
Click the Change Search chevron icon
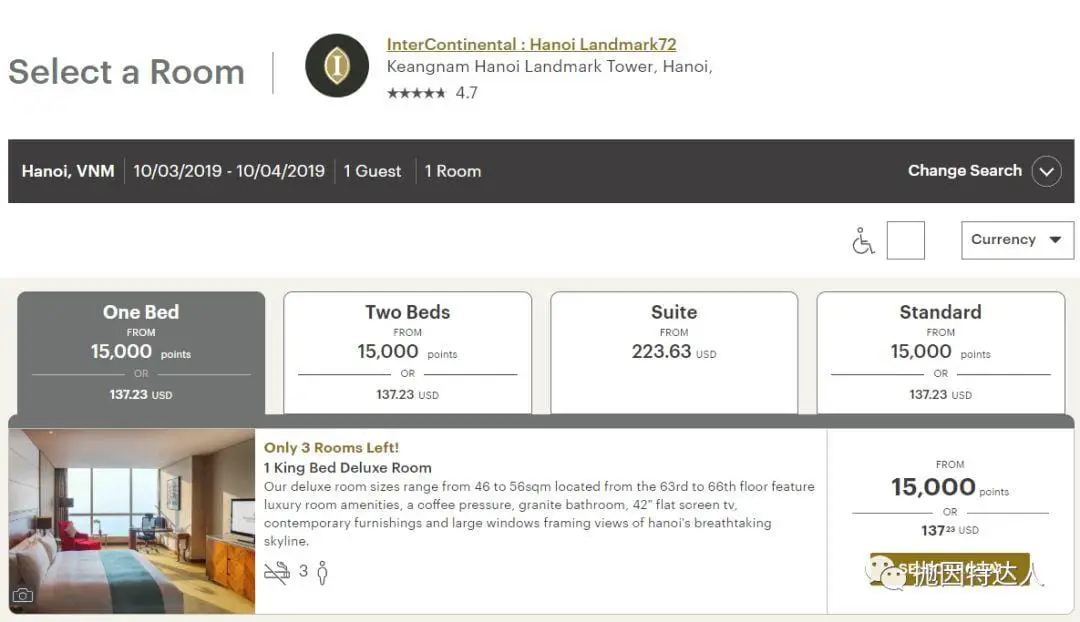(1047, 171)
